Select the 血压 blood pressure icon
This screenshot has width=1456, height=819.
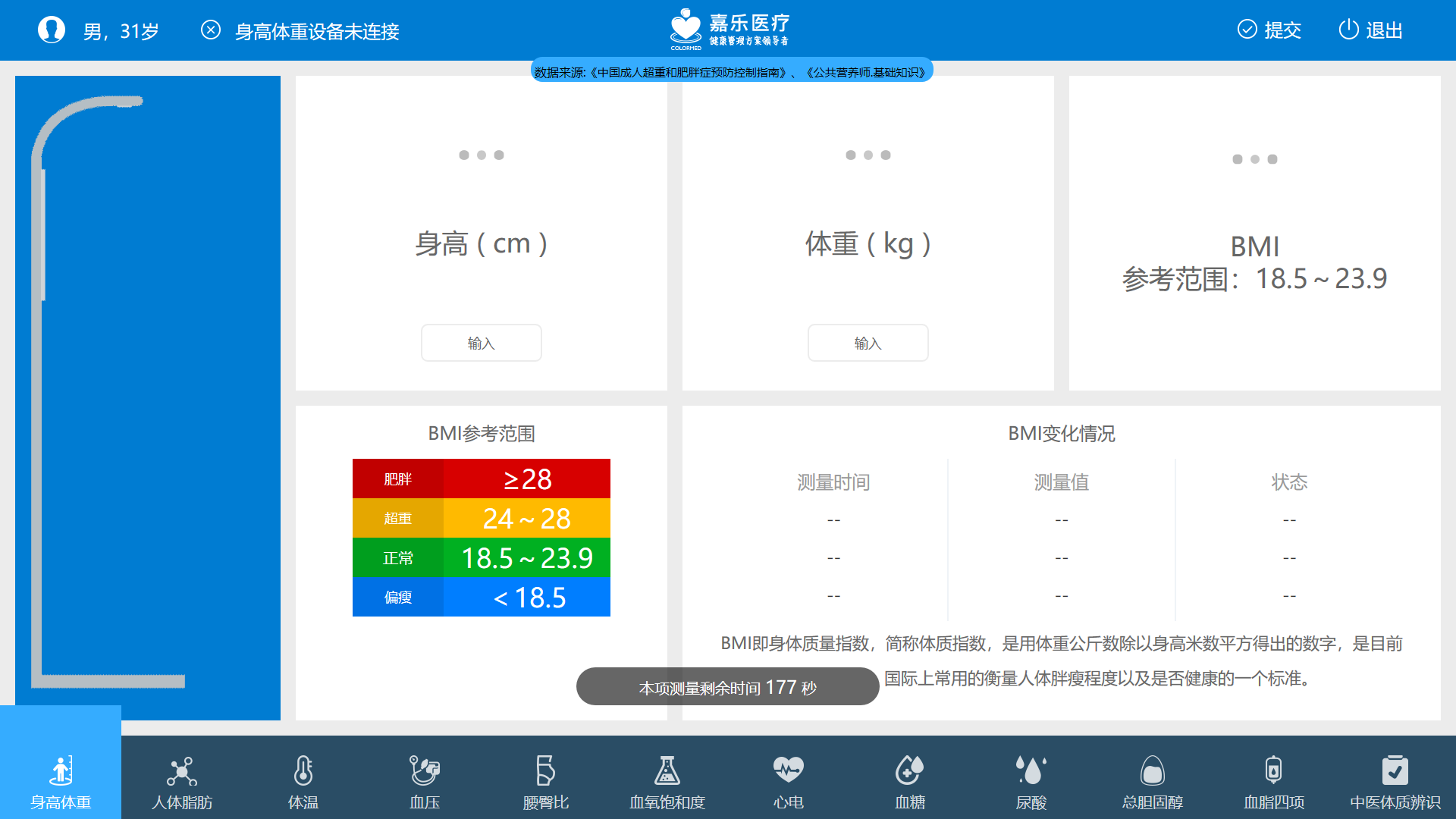[424, 777]
